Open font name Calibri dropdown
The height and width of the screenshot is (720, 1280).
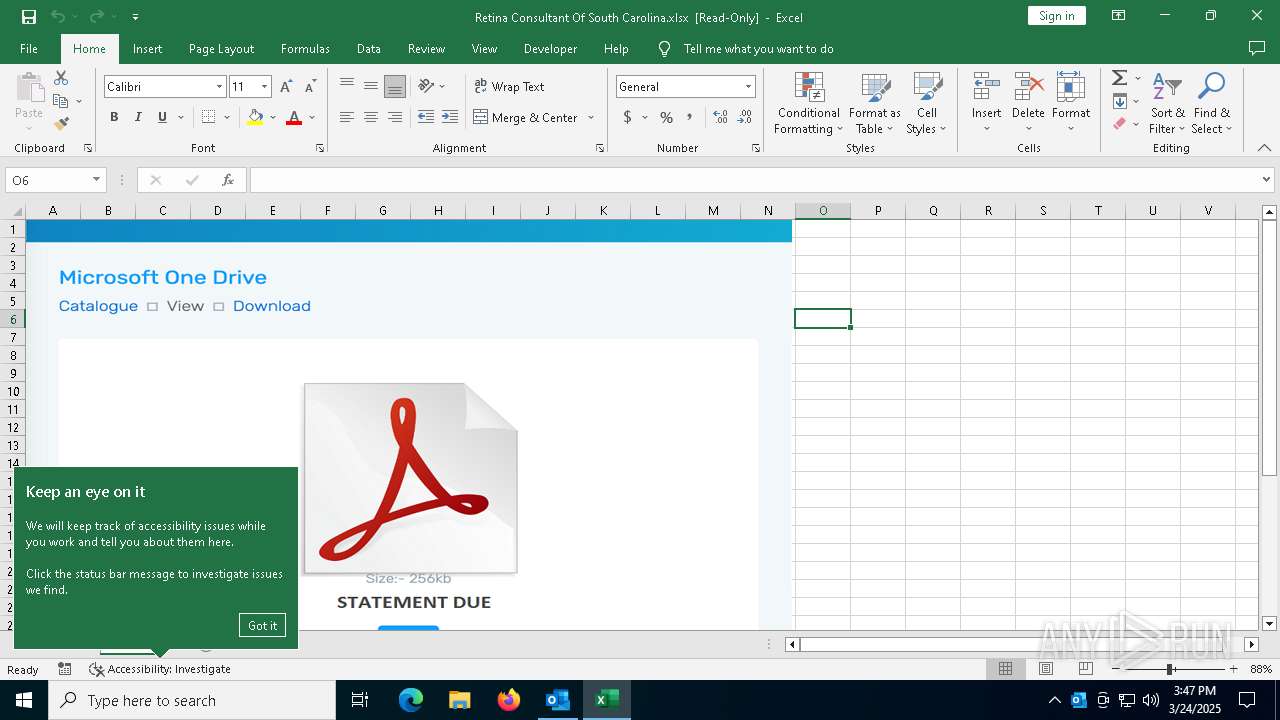pos(219,87)
